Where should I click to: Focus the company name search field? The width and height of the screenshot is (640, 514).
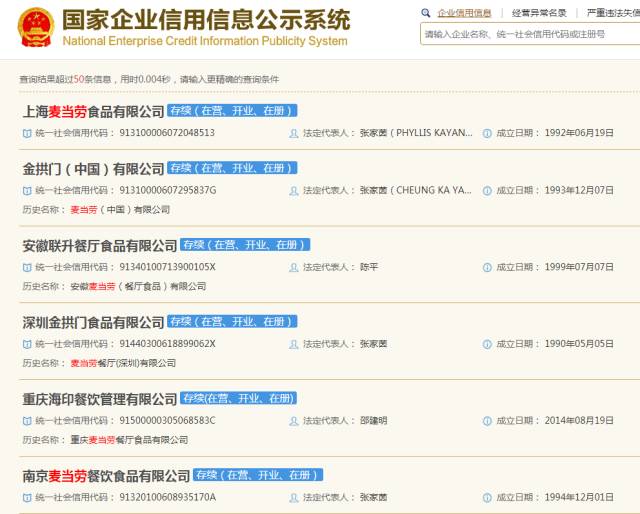point(530,34)
